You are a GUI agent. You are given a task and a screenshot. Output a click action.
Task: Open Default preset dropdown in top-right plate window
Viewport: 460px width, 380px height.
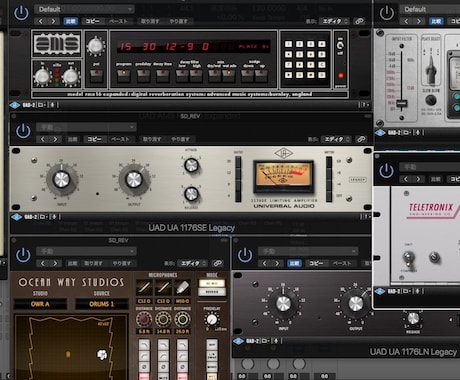click(x=430, y=9)
